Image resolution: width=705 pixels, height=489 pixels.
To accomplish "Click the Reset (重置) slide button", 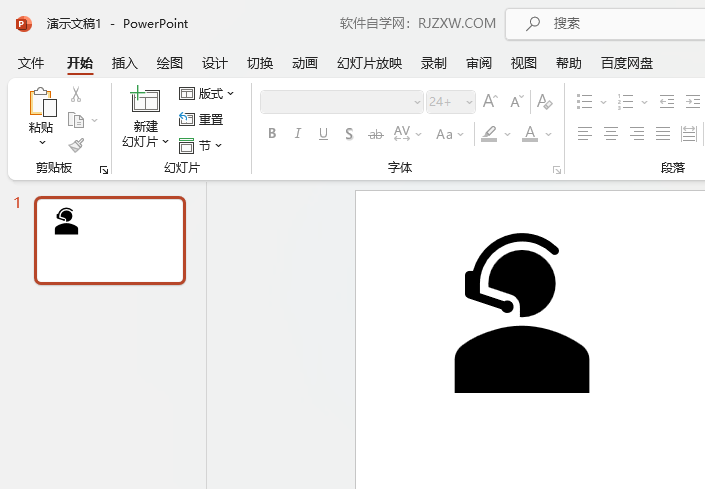I will pos(201,120).
